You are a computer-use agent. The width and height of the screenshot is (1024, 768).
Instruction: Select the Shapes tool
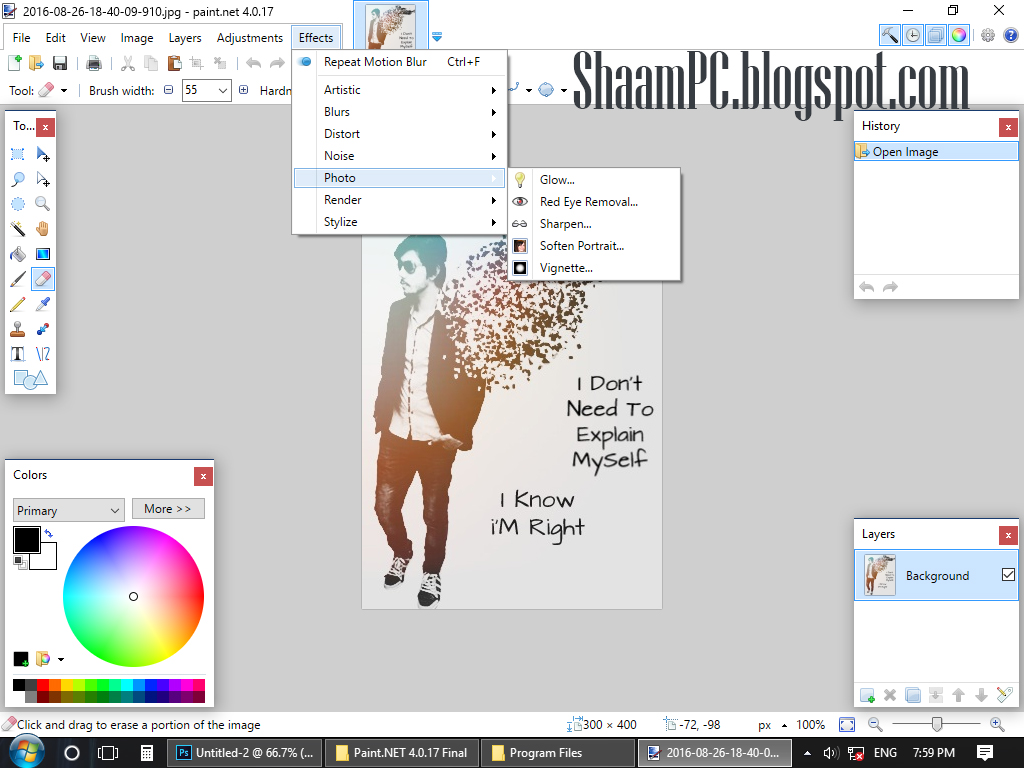[29, 379]
